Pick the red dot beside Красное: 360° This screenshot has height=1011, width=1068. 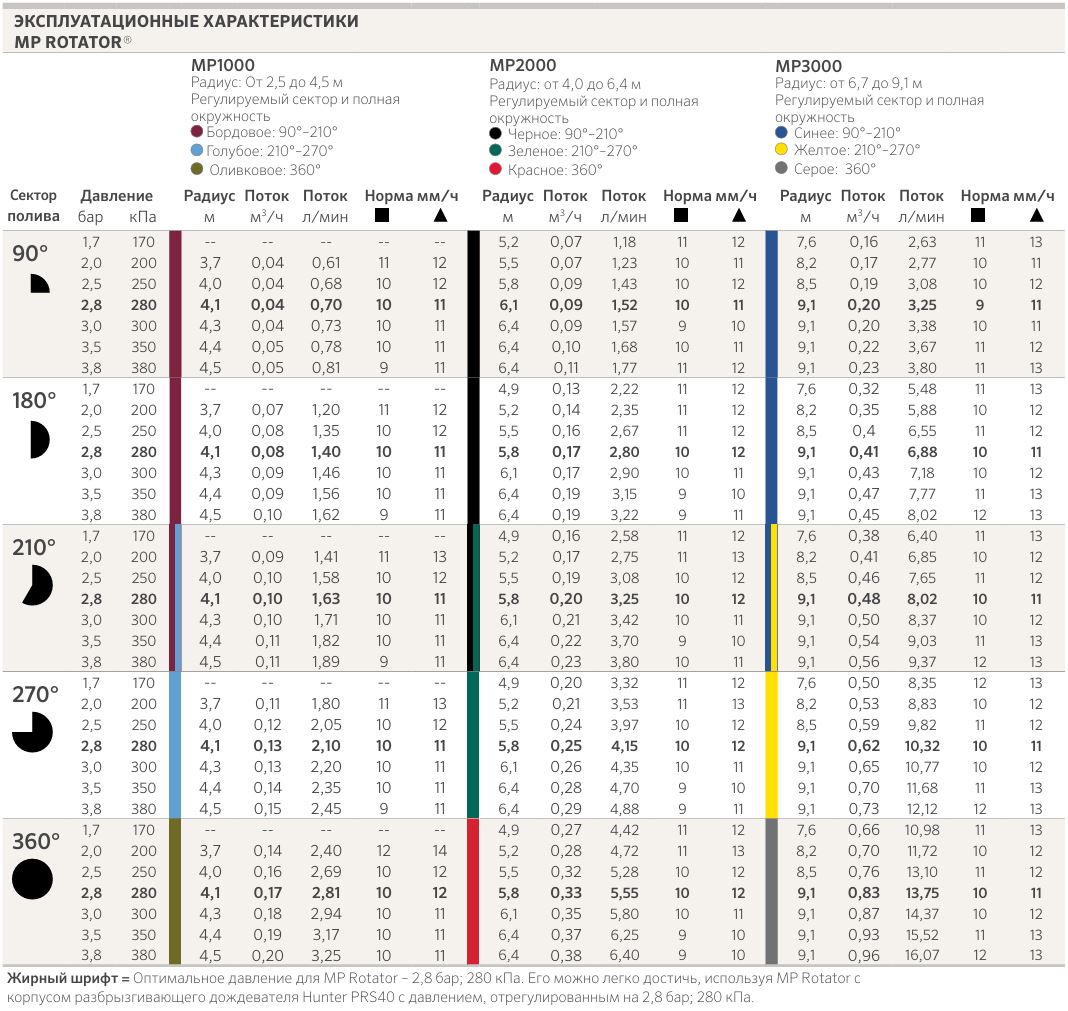[x=496, y=169]
